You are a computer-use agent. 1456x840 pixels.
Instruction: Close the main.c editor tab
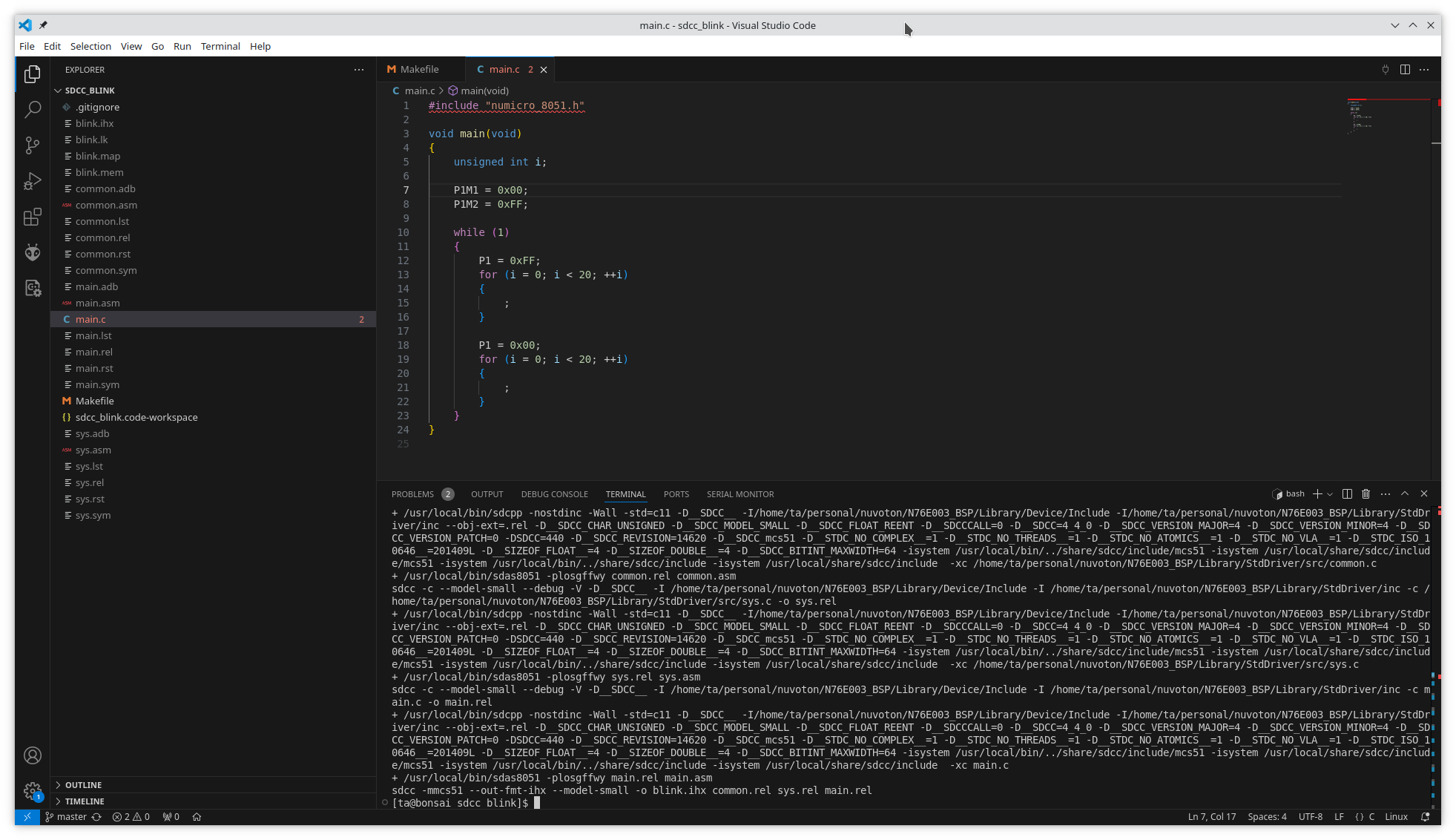click(x=544, y=70)
